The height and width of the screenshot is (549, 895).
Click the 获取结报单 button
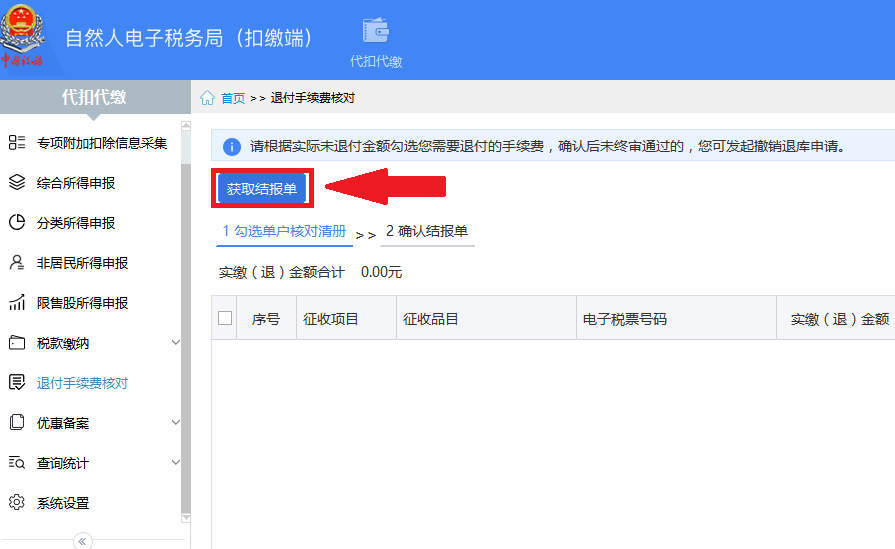262,189
